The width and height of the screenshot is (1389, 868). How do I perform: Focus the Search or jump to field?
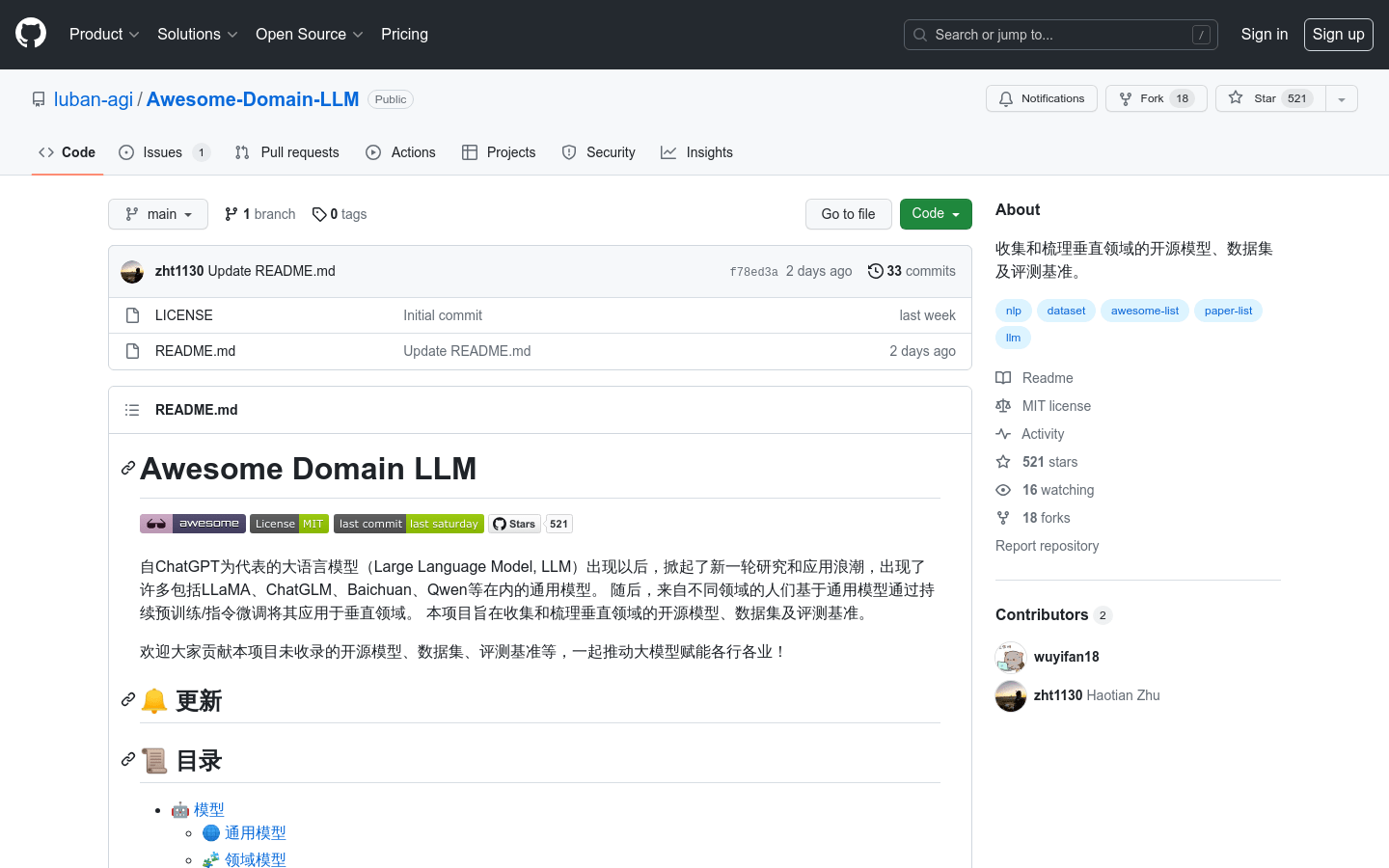(x=1060, y=35)
